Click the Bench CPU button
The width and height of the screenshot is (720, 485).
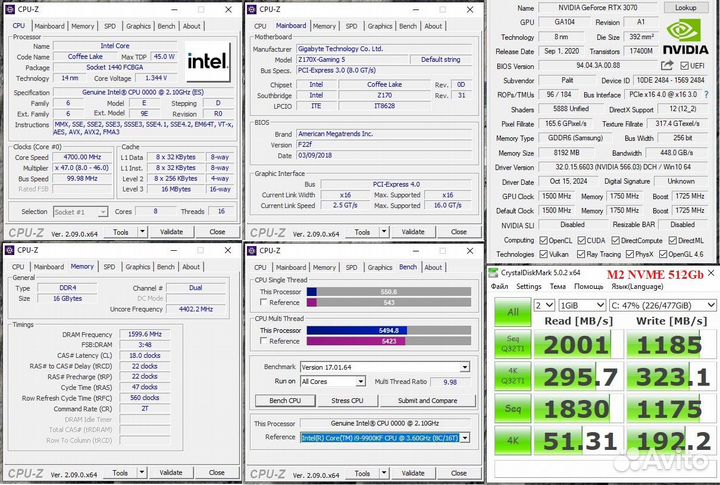(285, 400)
